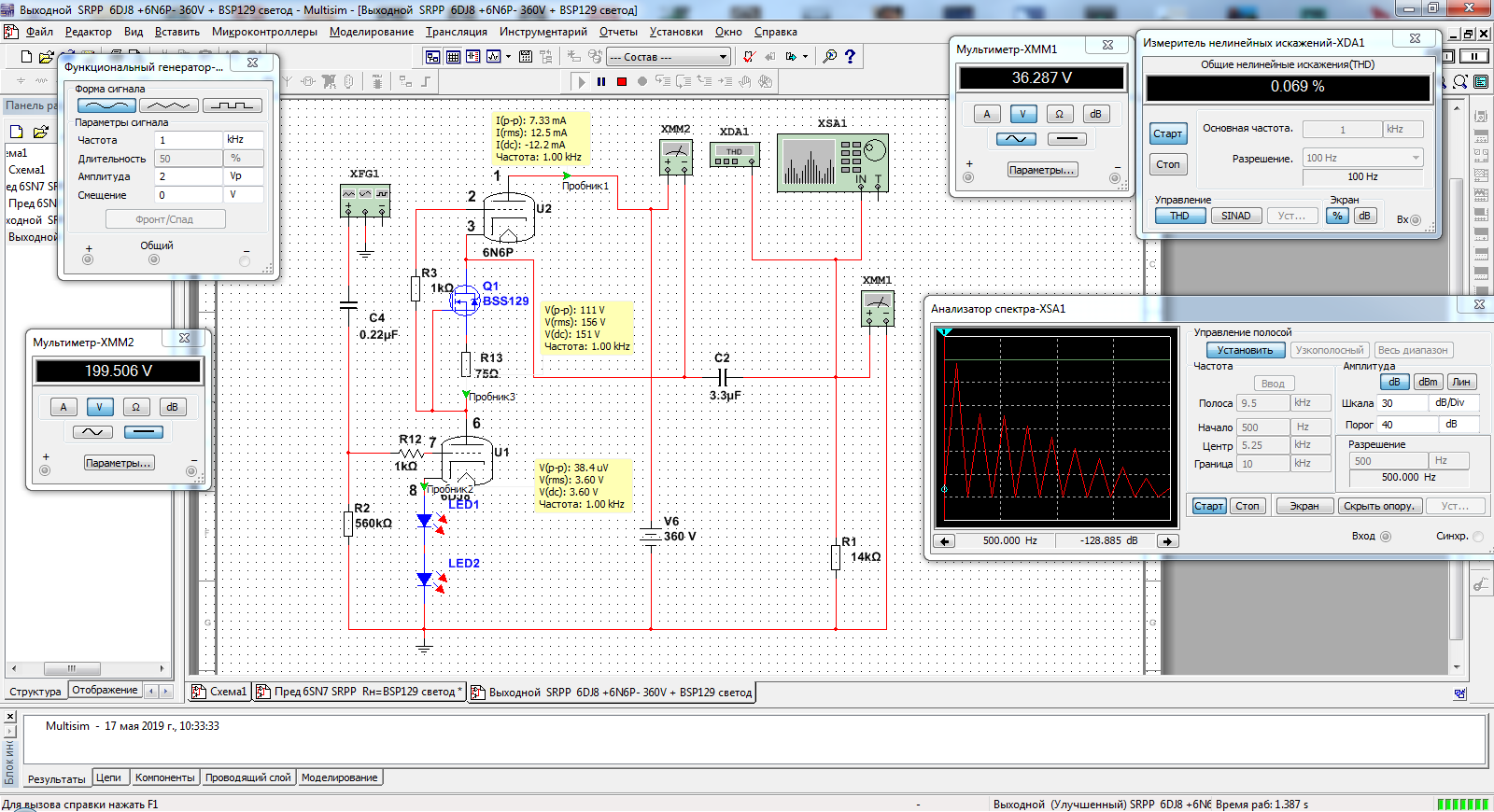Open the grapher icon in the toolbar
The width and height of the screenshot is (1494, 812).
pyautogui.click(x=494, y=57)
